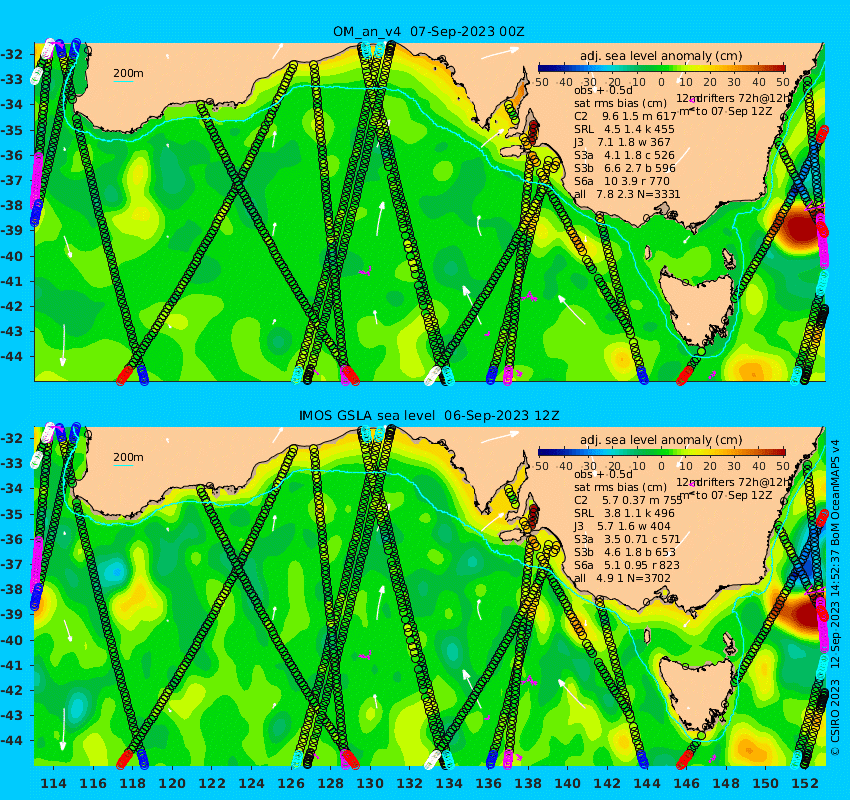Click 'sat rms bias (cm)' header in bottom panel

[620, 487]
